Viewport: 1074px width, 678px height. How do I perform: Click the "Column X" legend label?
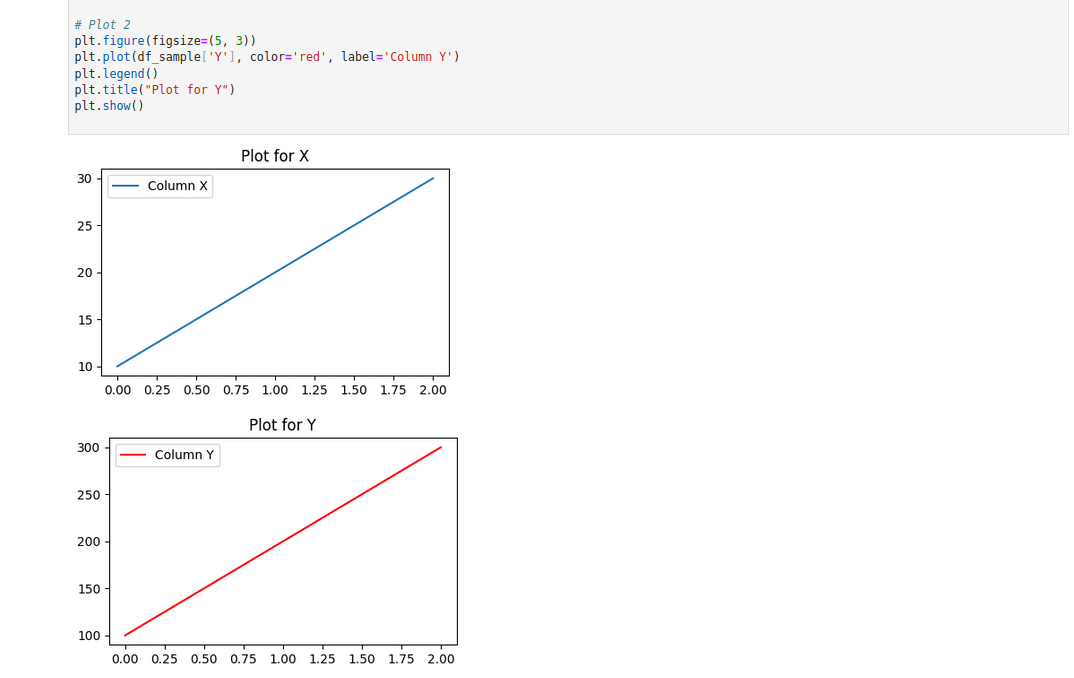pos(177,186)
